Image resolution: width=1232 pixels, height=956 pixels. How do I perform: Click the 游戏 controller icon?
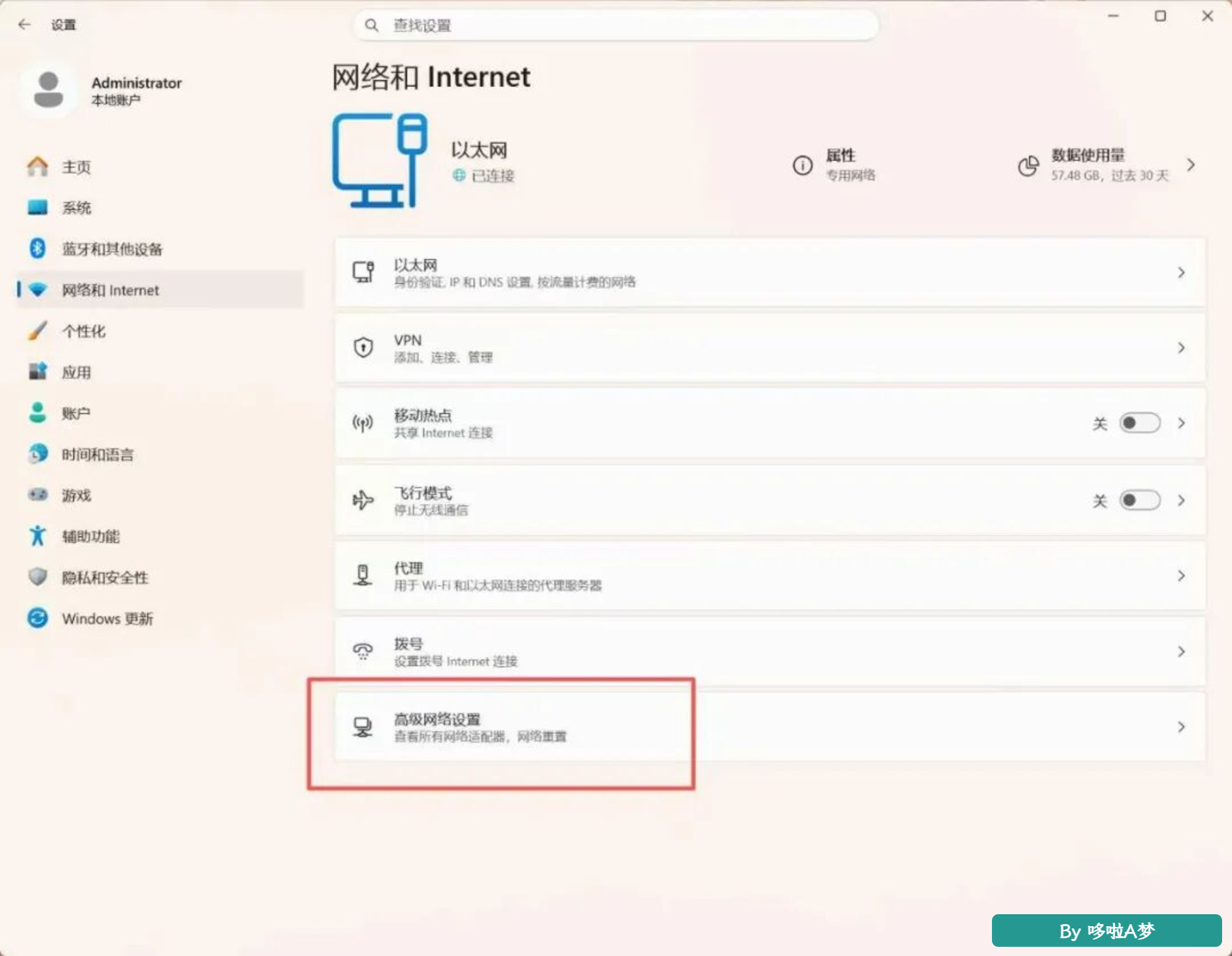pos(38,495)
